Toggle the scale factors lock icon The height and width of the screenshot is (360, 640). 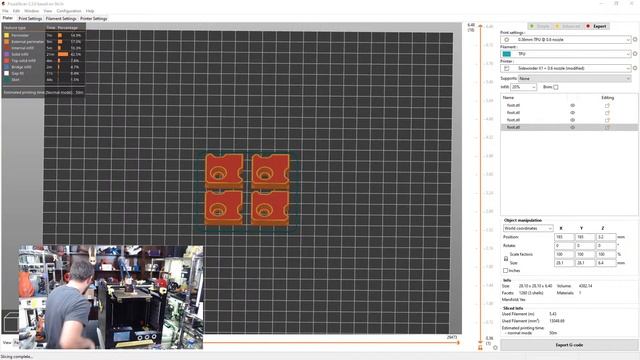point(506,259)
